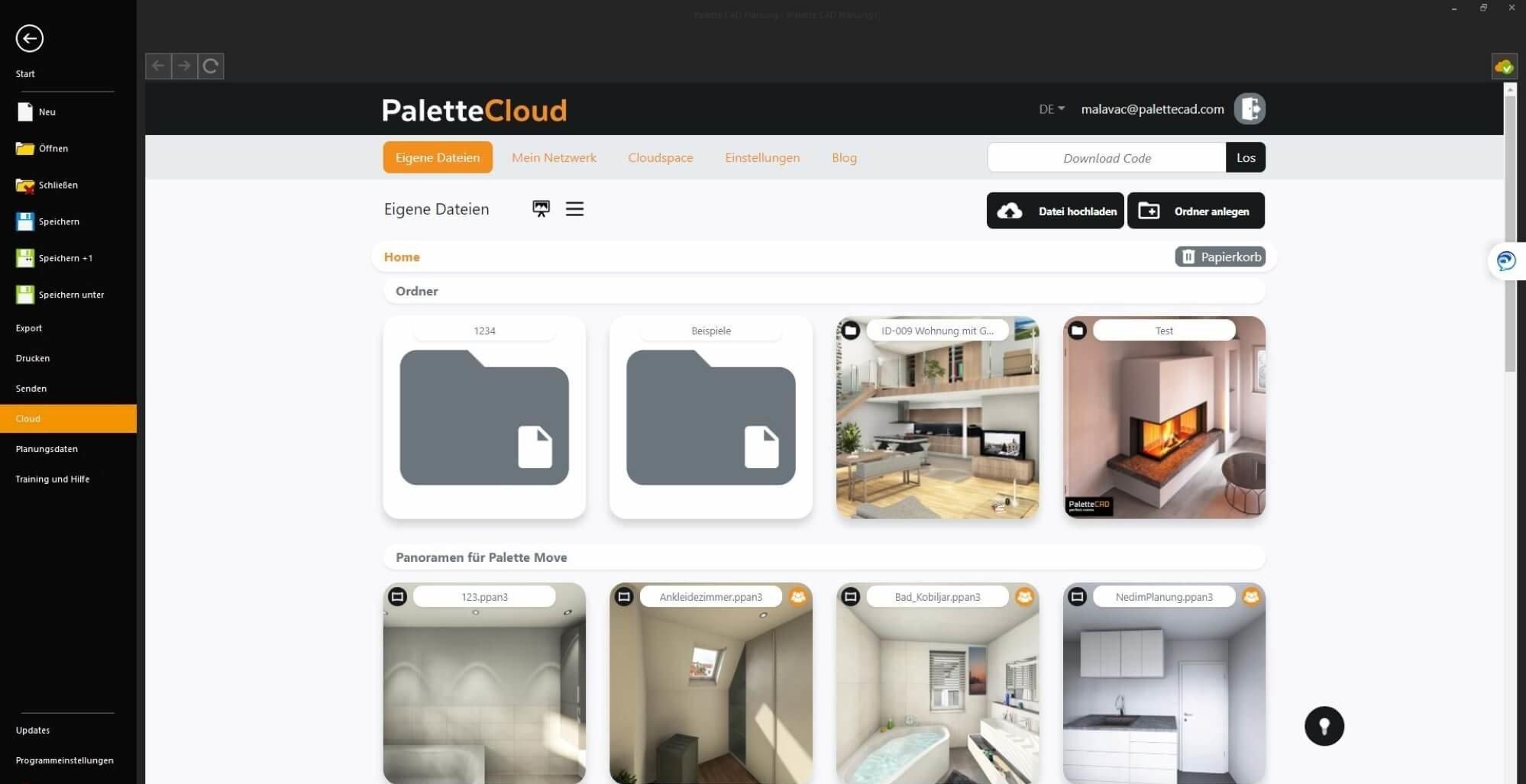Viewport: 1526px width, 784px height.
Task: Open the Mein Netzwerk tab
Action: [554, 158]
